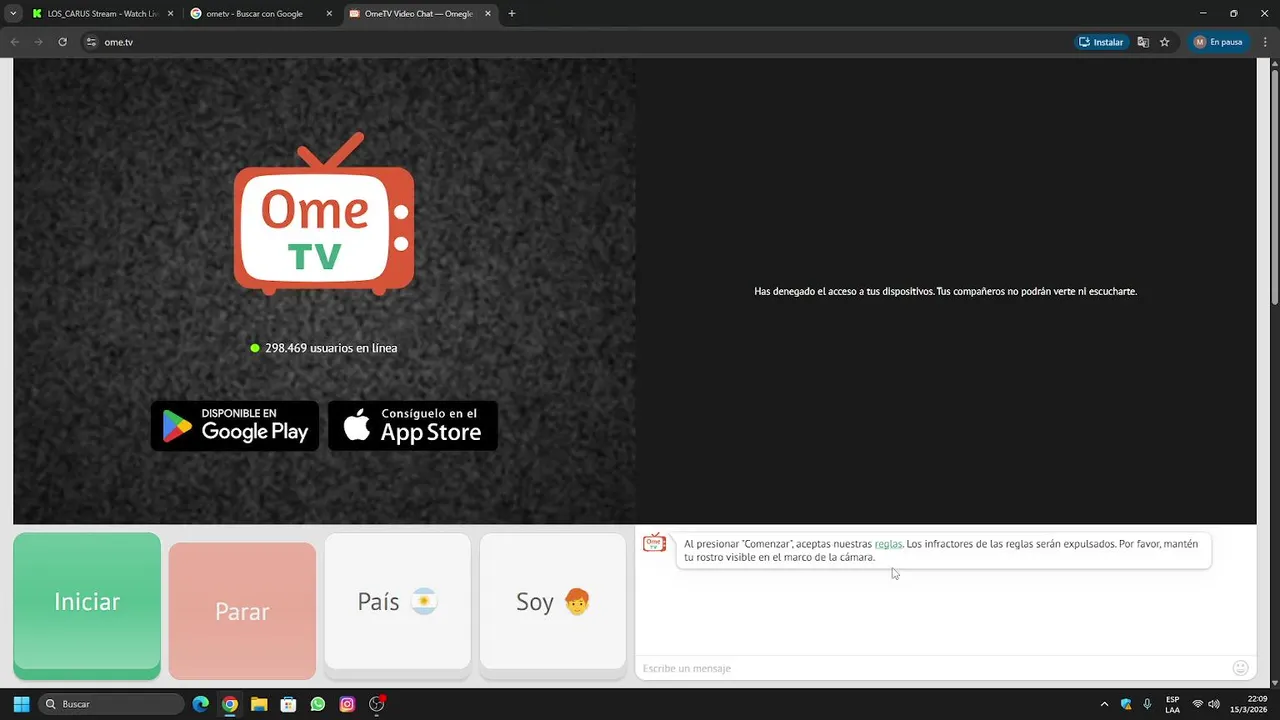Open OBS Studio from taskbar

point(377,704)
